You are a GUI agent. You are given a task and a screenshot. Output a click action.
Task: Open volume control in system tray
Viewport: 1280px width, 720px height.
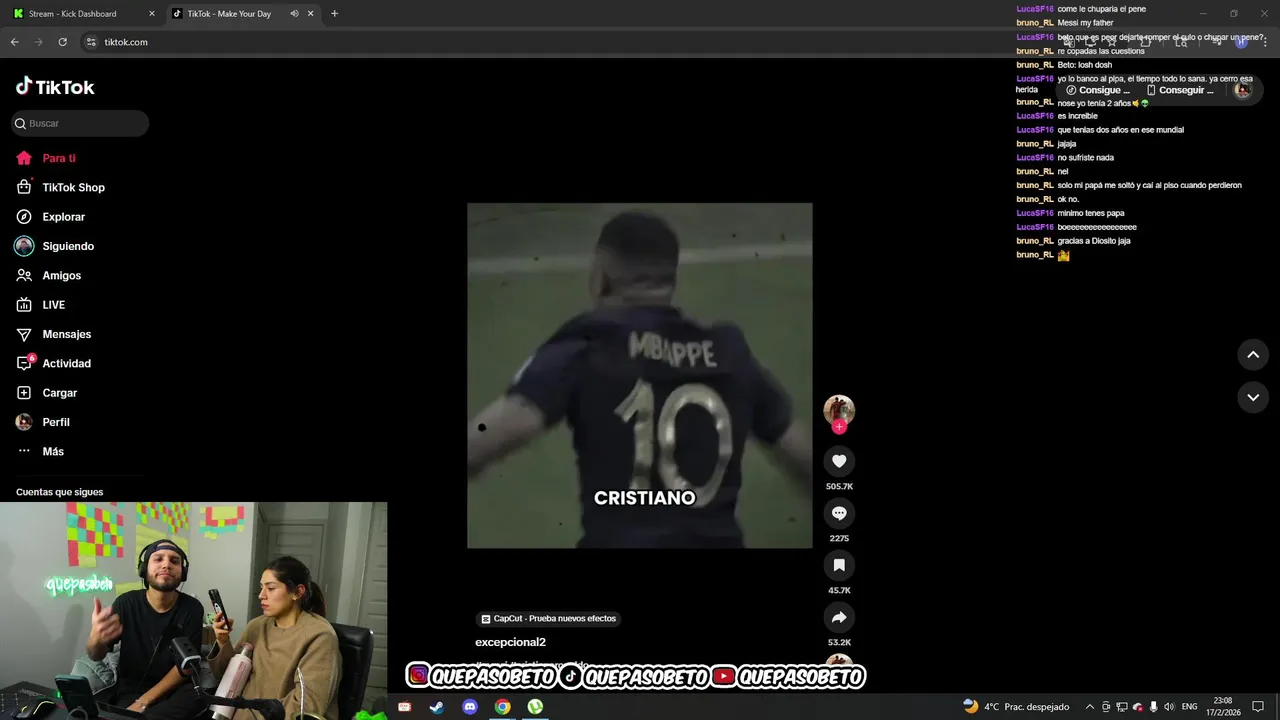tap(1170, 707)
